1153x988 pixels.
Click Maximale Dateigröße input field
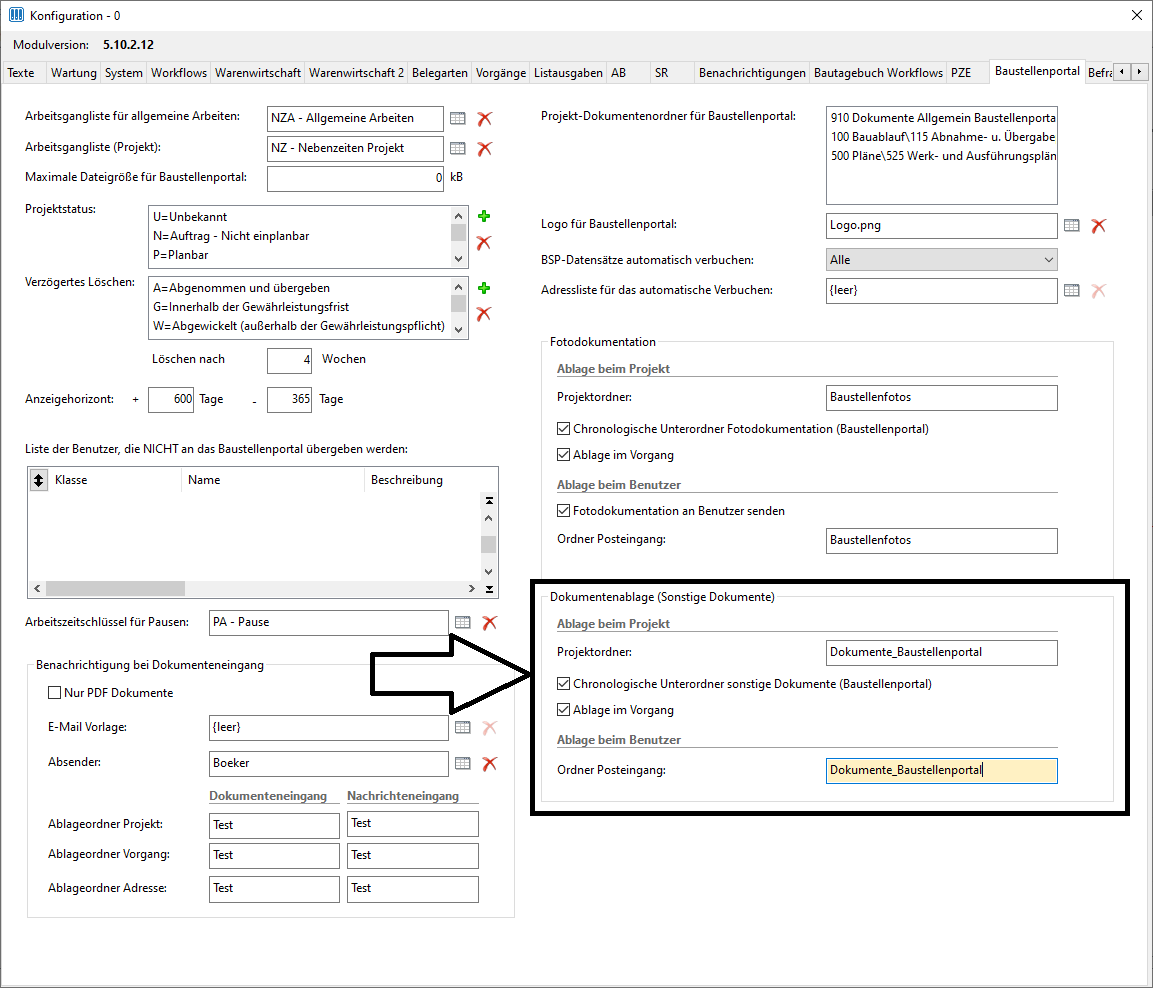(355, 178)
